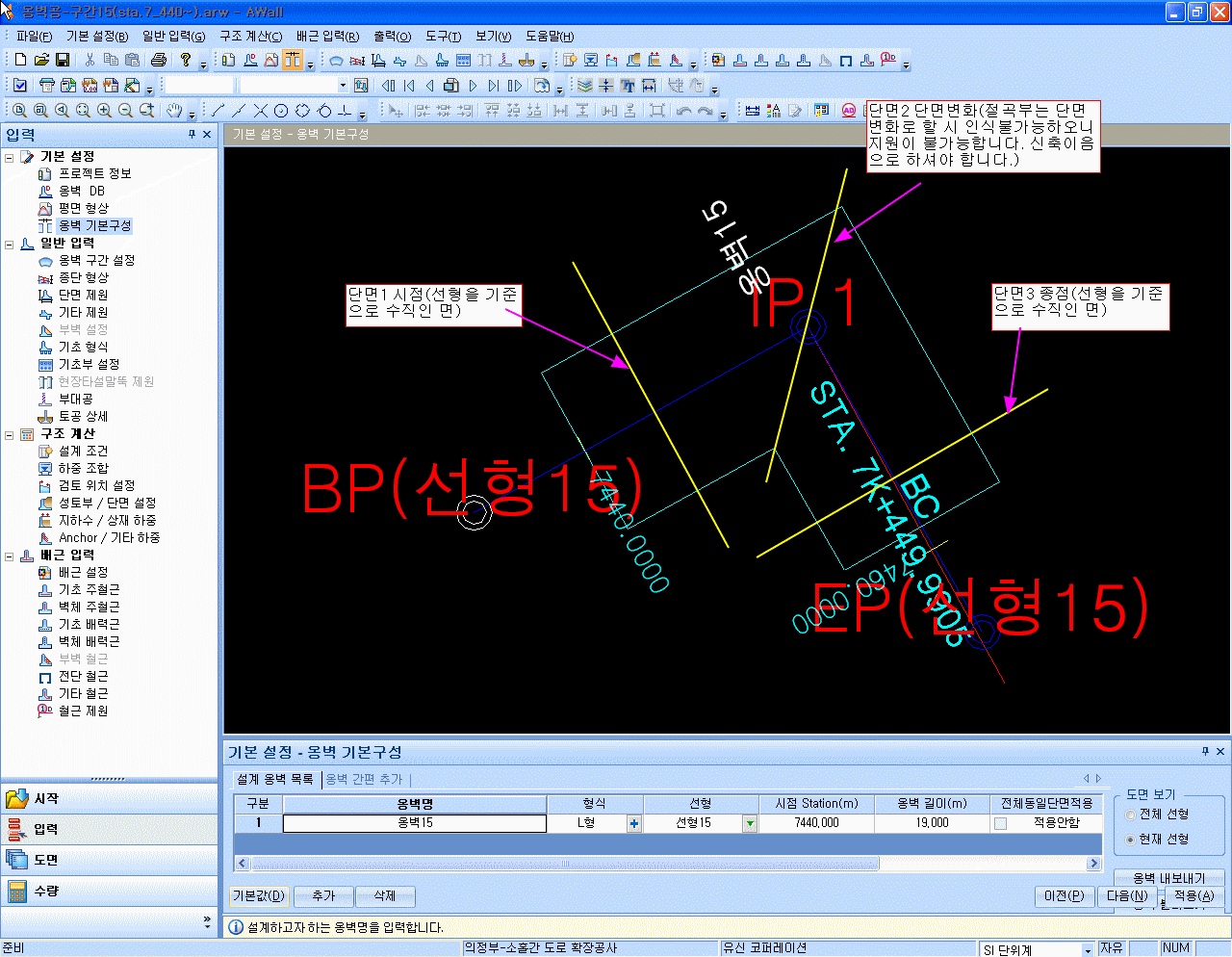This screenshot has width=1232, height=957.
Task: Click the highlighted 옹벽 기본구성 toolbar icon
Action: click(x=293, y=60)
